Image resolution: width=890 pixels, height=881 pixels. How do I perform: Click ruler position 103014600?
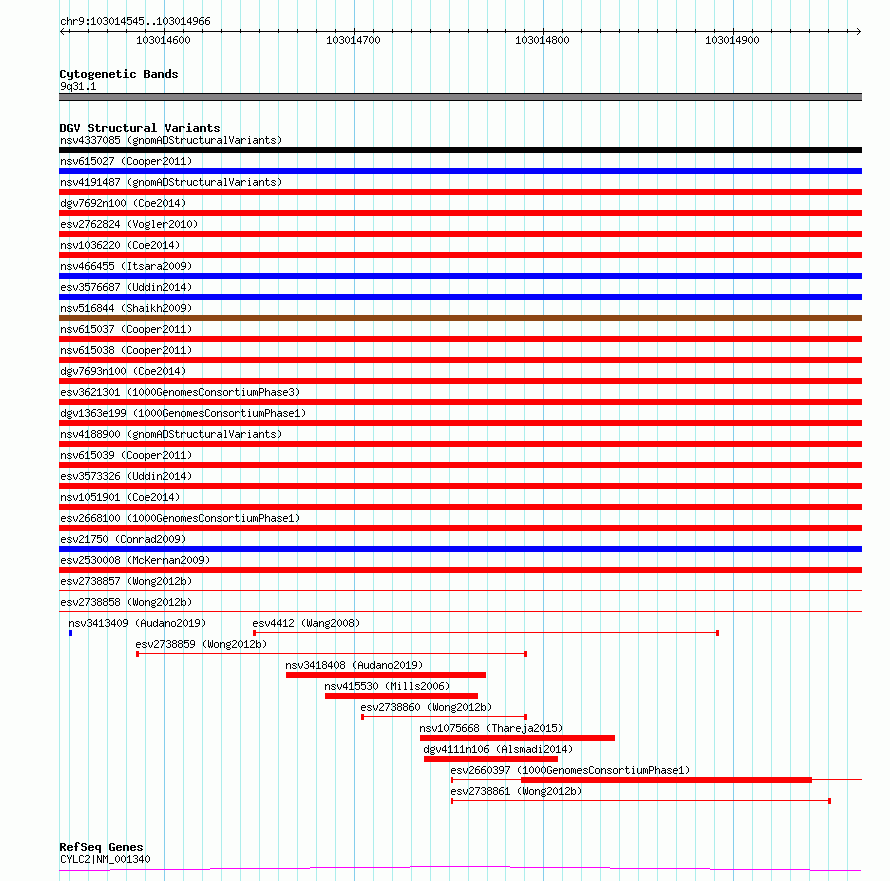pos(163,40)
